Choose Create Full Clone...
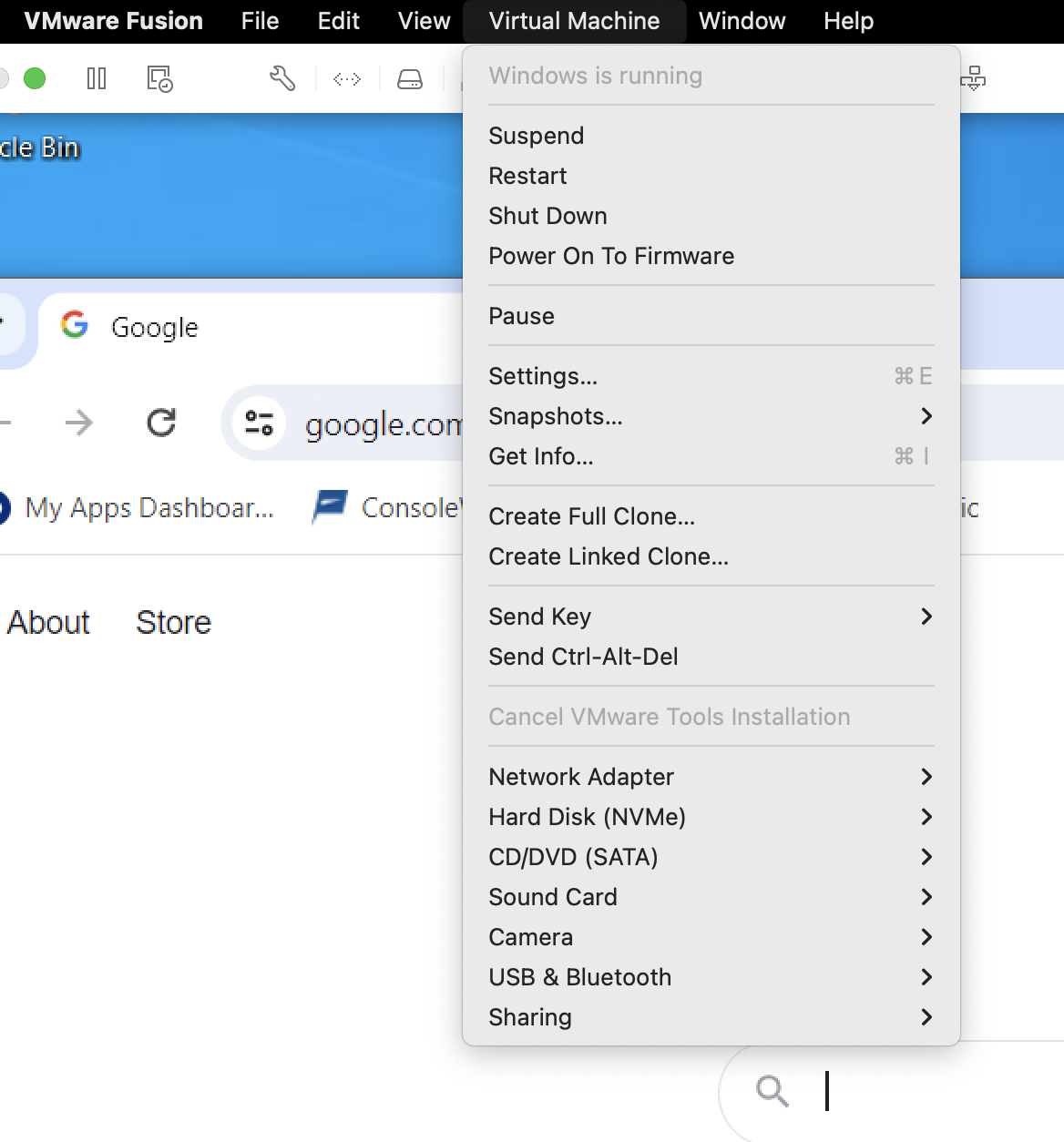Viewport: 1064px width, 1142px height. 711,516
